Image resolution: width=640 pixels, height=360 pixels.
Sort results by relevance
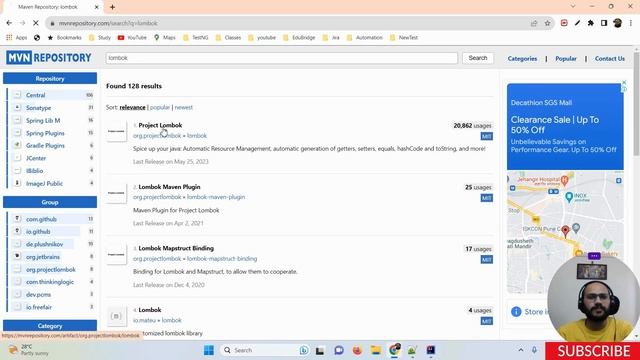click(x=132, y=107)
